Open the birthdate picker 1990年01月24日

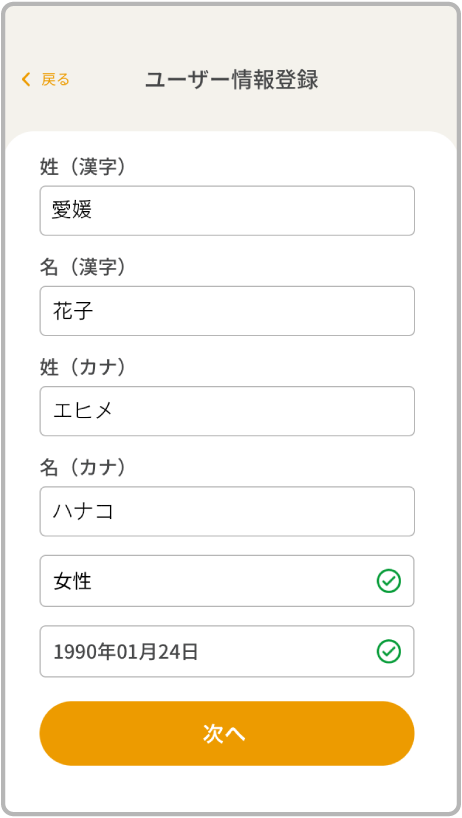[227, 652]
